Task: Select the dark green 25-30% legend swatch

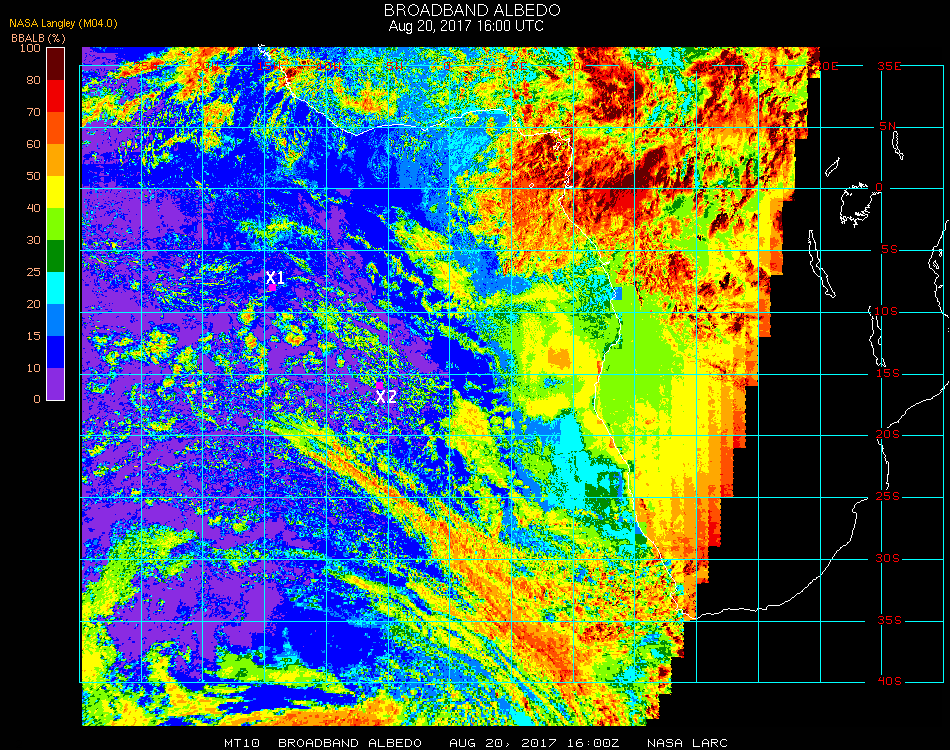Action: coord(56,256)
